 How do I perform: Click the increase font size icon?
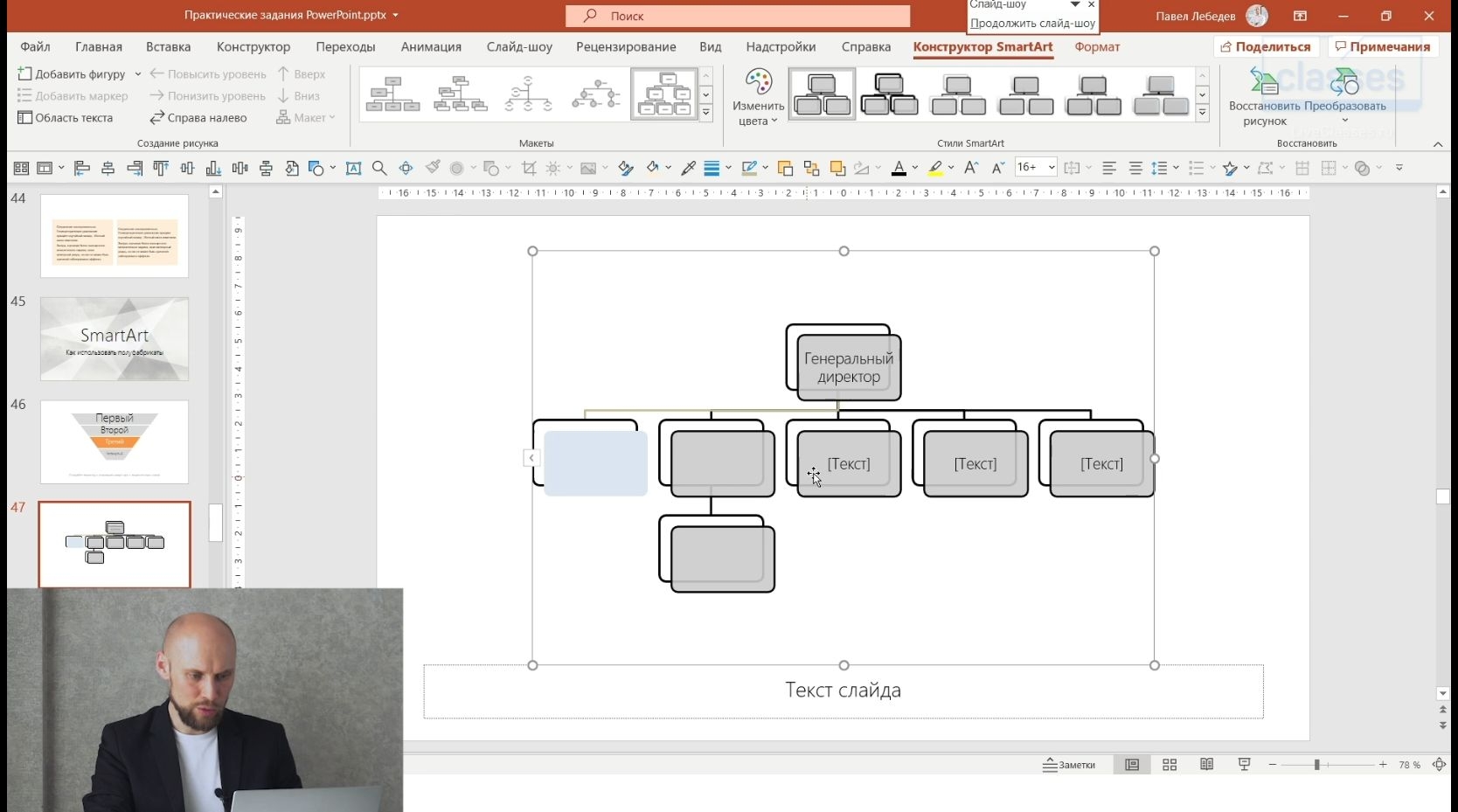[970, 168]
